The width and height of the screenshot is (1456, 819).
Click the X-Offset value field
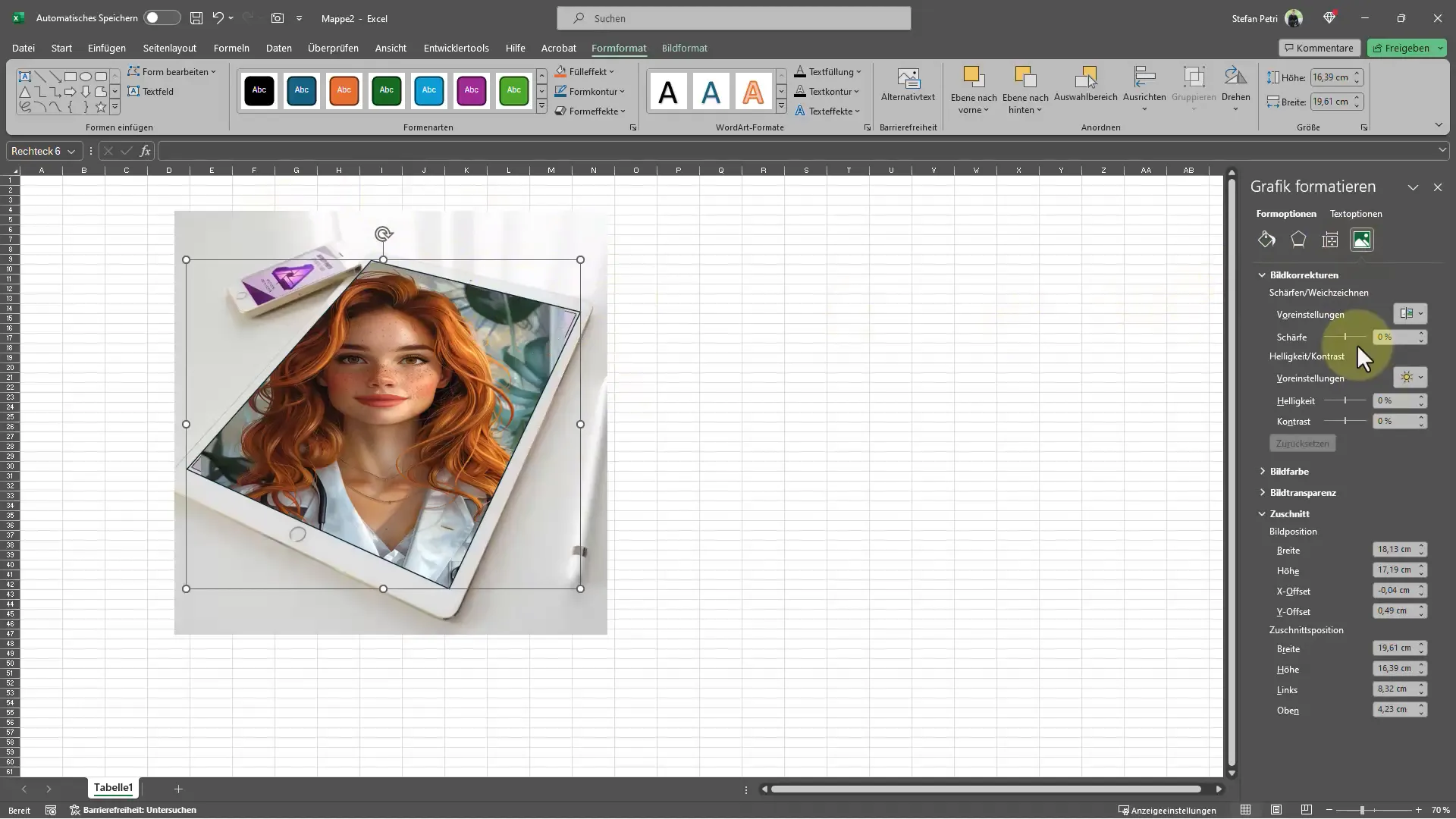(1395, 590)
